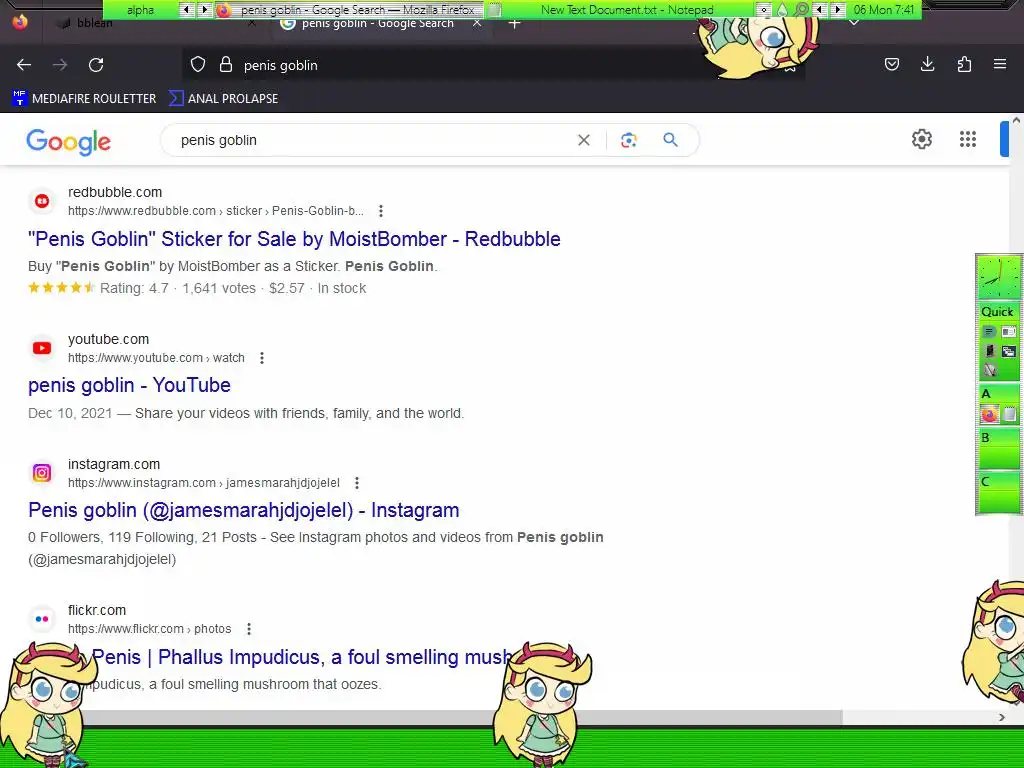1024x768 pixels.
Task: Click the Quick panel icon next to first
Action: pos(1008,332)
